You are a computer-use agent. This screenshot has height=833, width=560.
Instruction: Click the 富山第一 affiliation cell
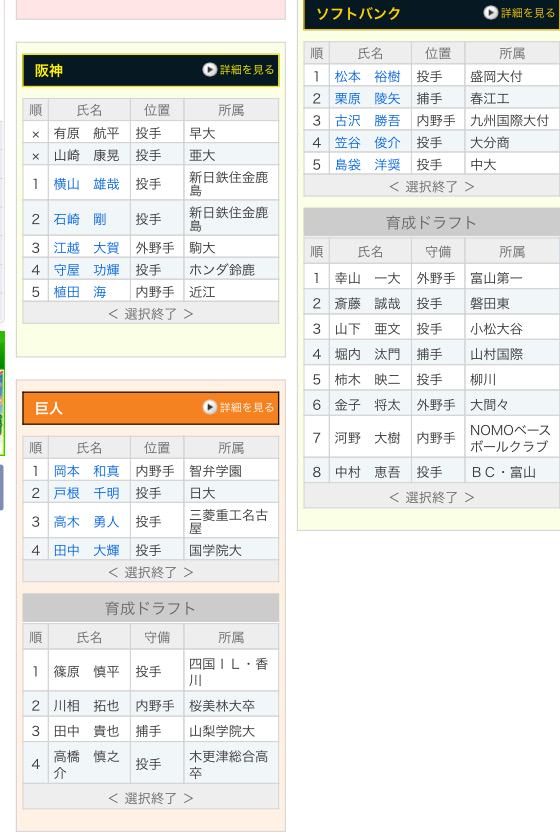pos(512,278)
